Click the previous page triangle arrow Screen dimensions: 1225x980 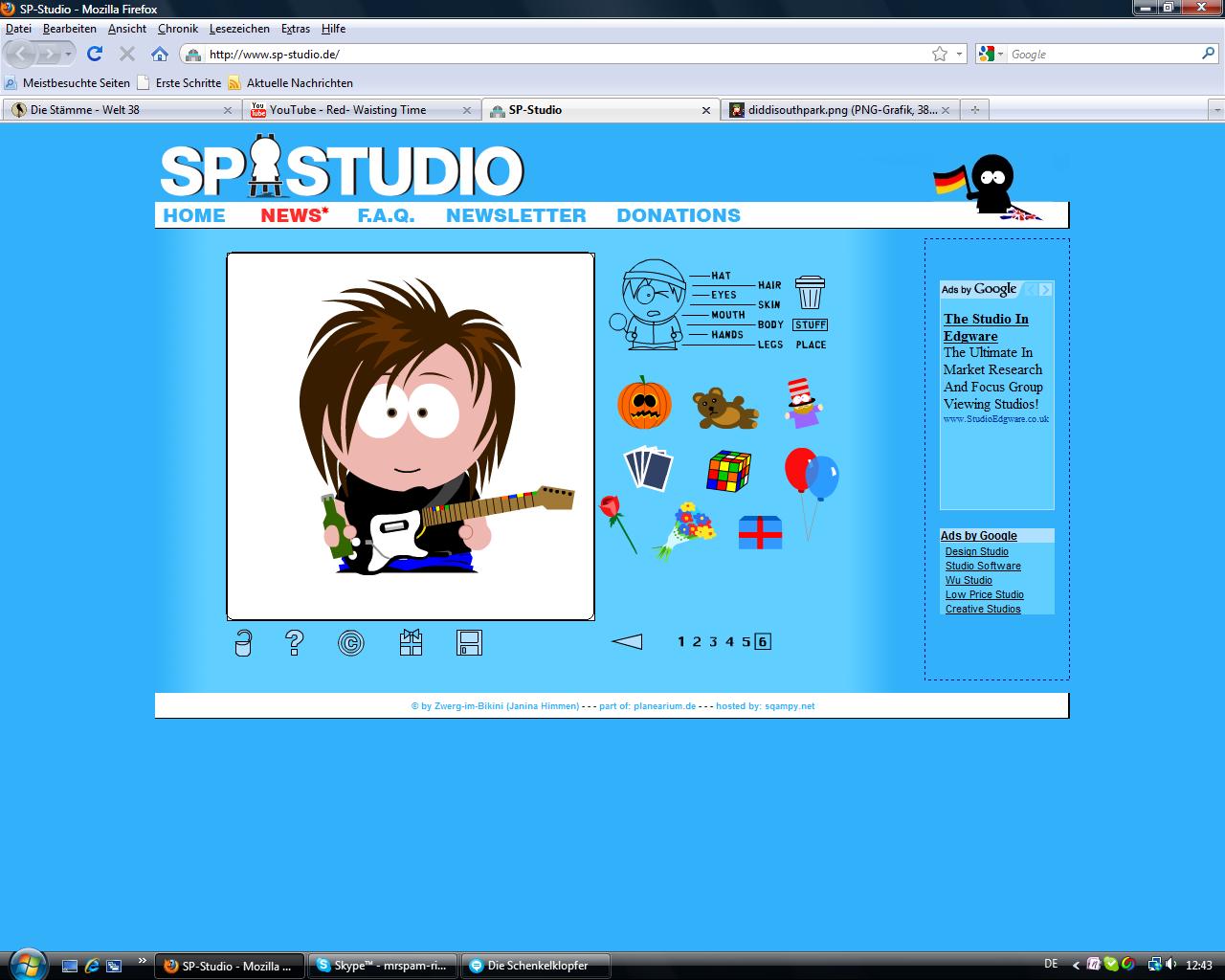click(x=627, y=642)
